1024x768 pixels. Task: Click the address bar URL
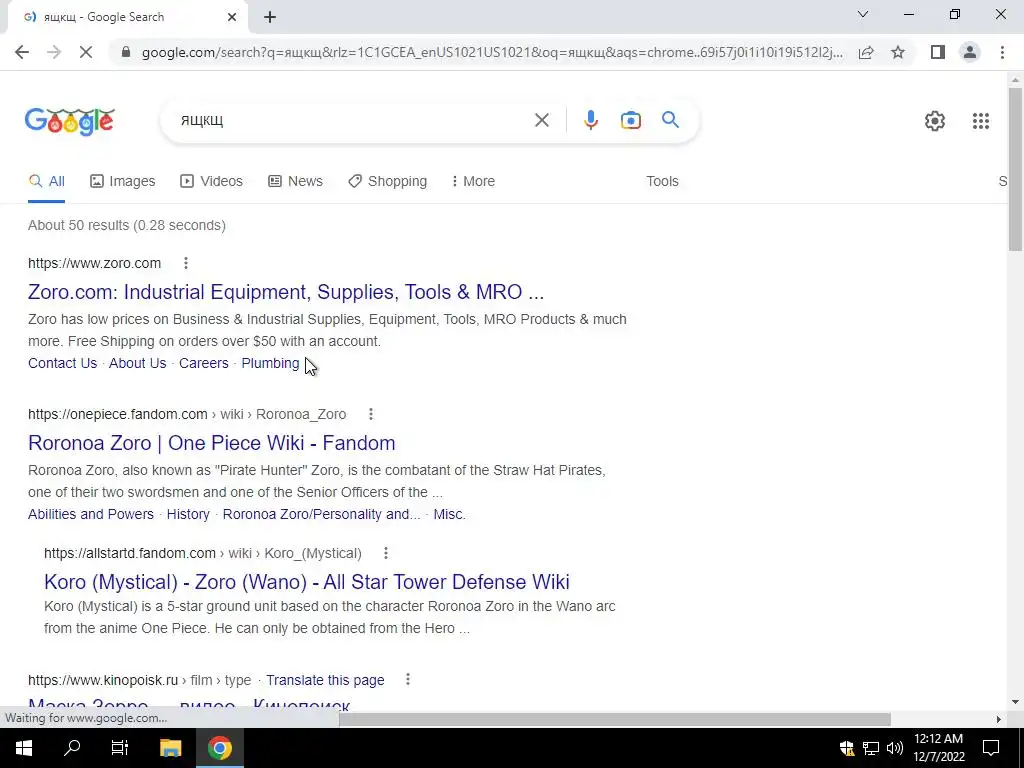(492, 52)
